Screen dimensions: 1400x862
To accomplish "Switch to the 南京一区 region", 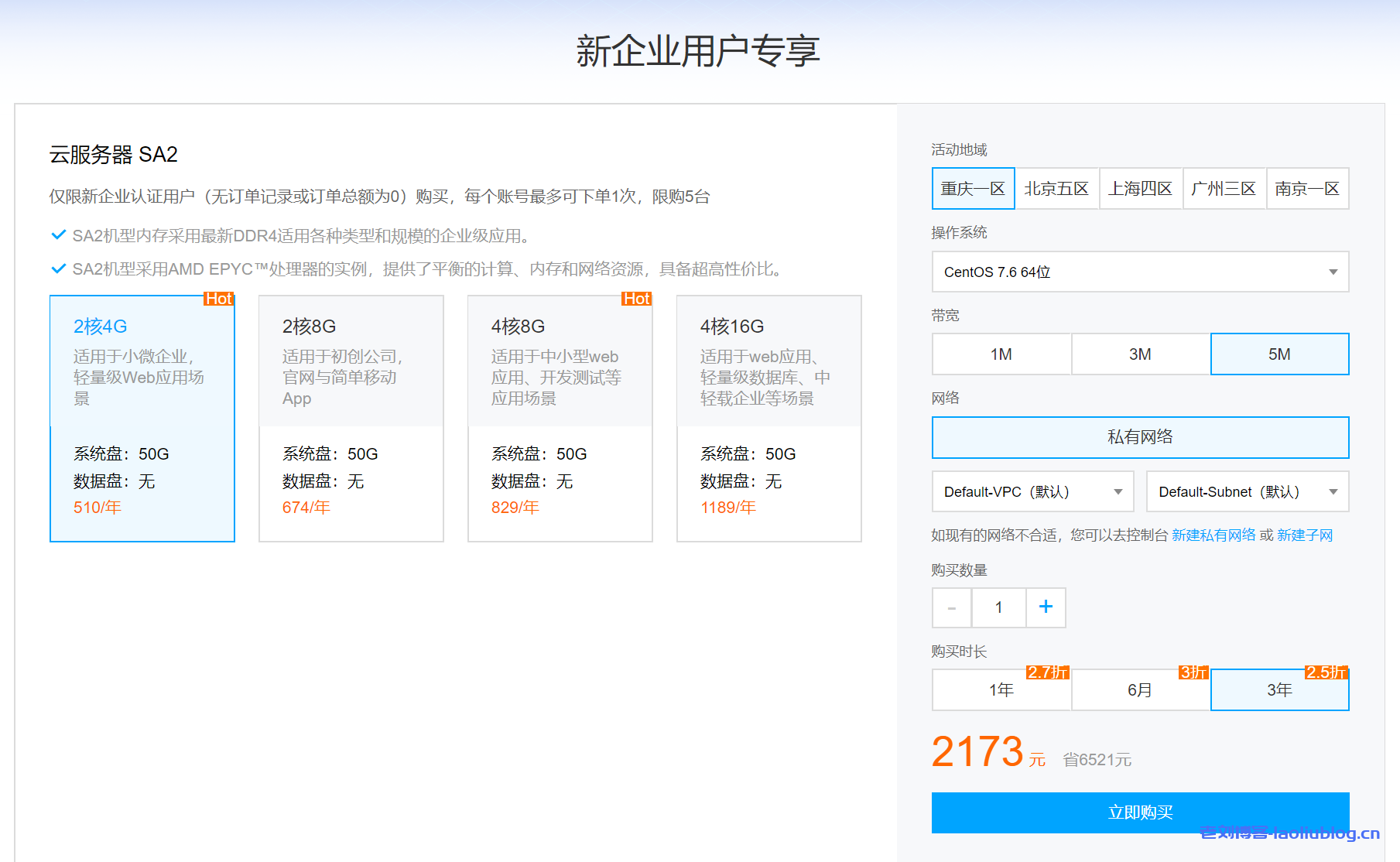I will pyautogui.click(x=1307, y=188).
